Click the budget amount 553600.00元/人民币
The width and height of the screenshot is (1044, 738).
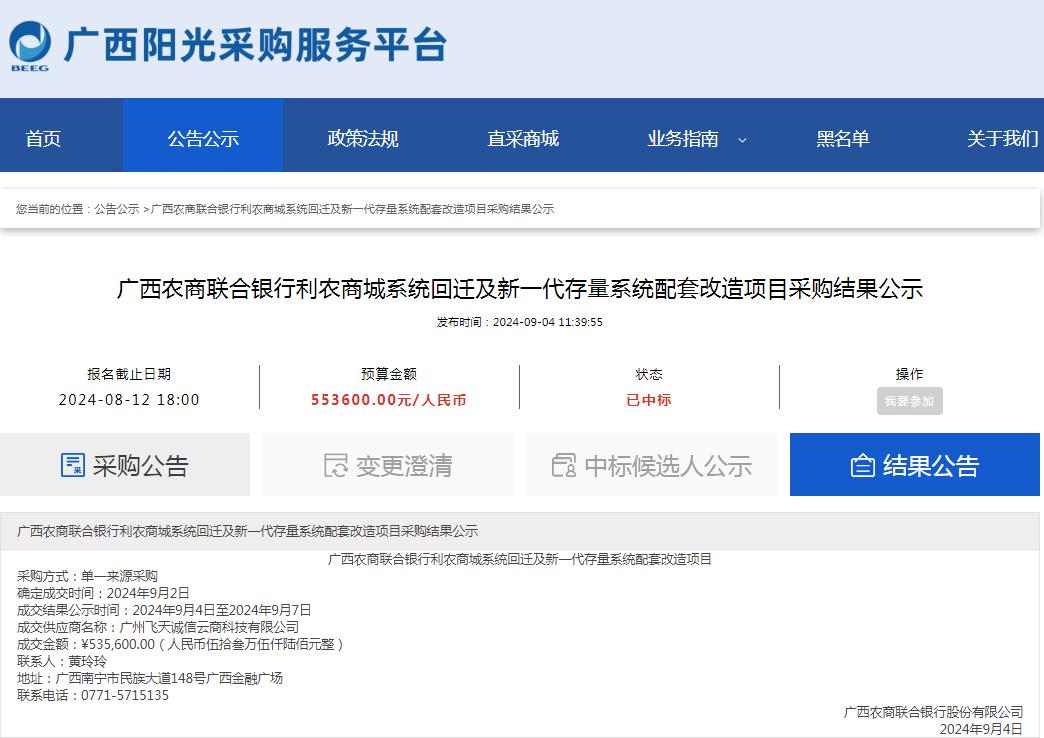click(389, 400)
